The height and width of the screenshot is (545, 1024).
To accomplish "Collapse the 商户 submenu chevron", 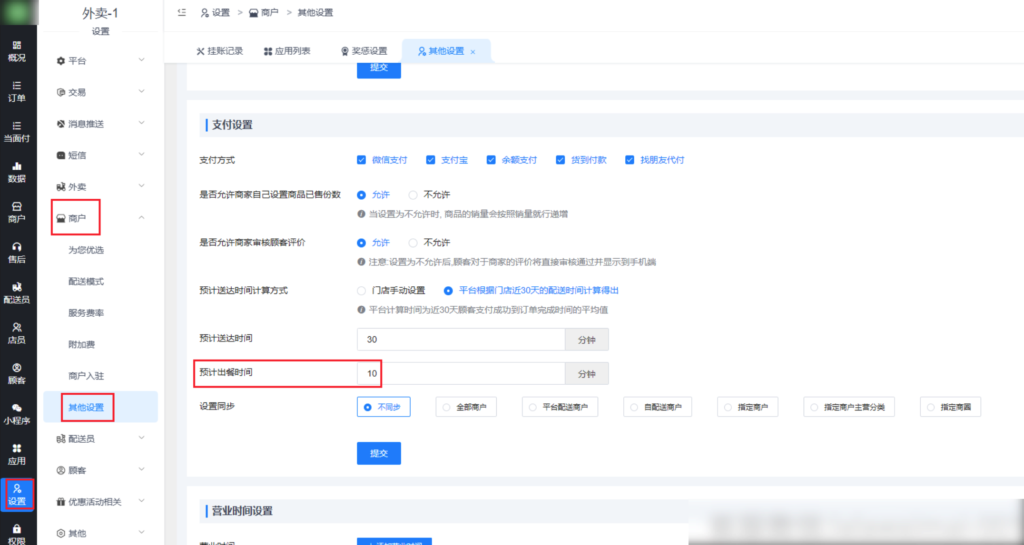I will click(x=142, y=217).
